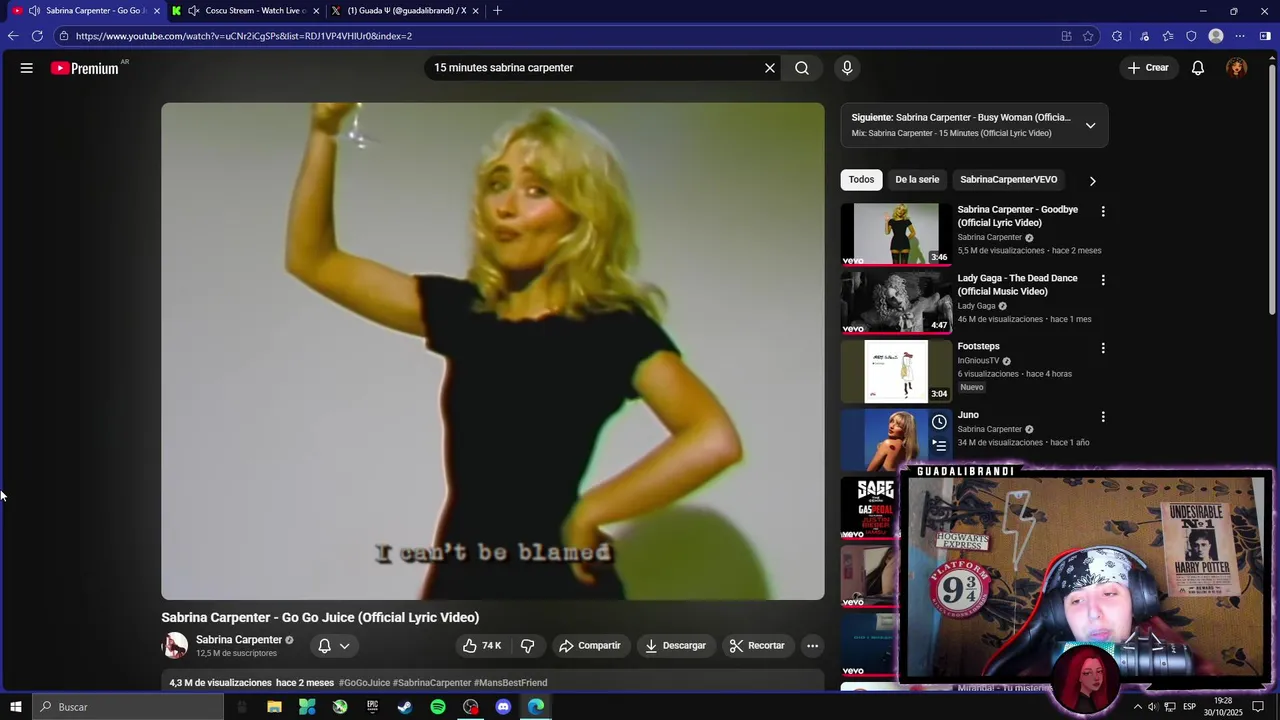
Task: Show hidden system tray icons chevron
Action: (1137, 707)
